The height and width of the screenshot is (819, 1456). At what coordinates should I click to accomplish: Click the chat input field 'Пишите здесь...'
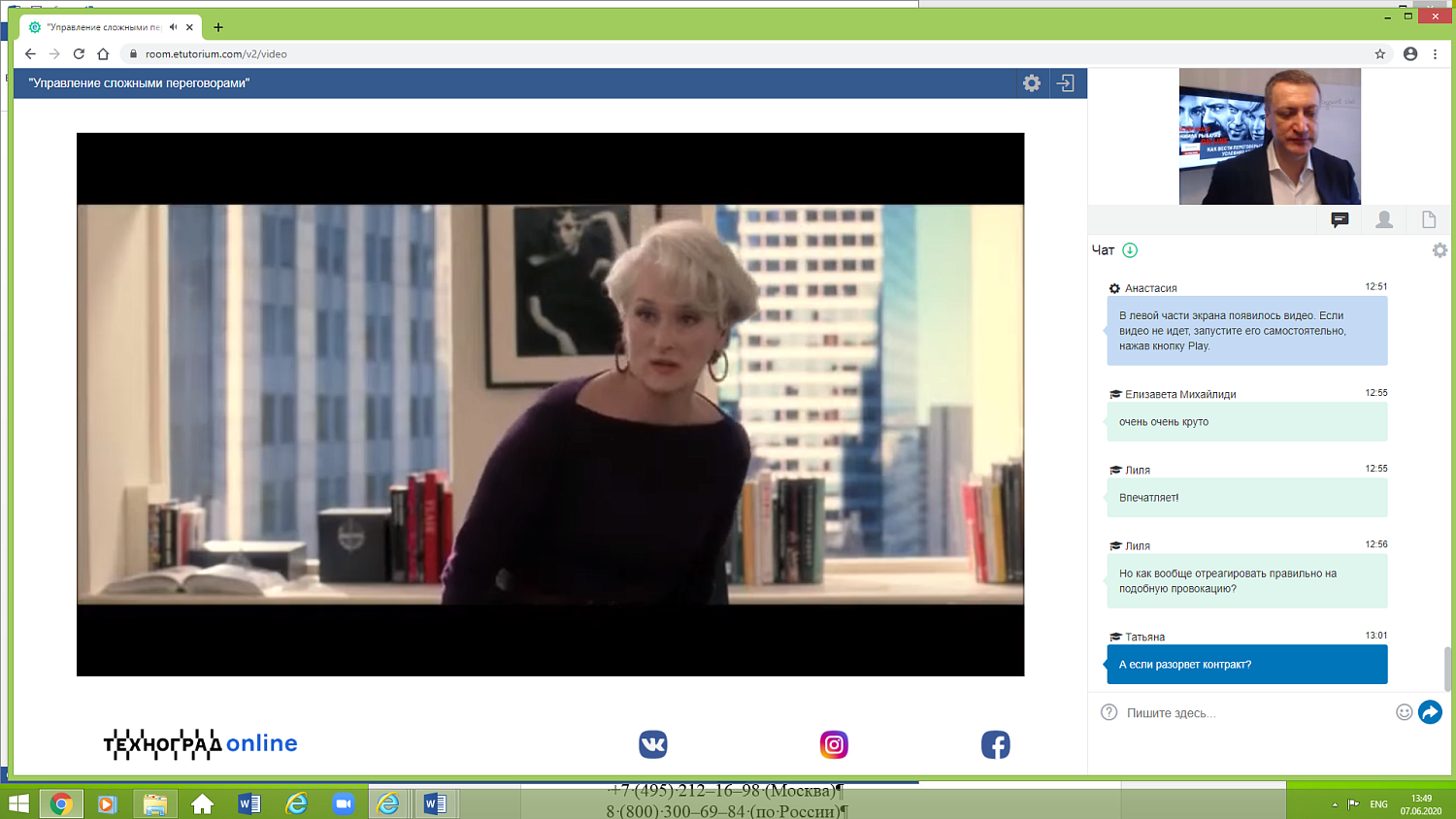click(1257, 713)
